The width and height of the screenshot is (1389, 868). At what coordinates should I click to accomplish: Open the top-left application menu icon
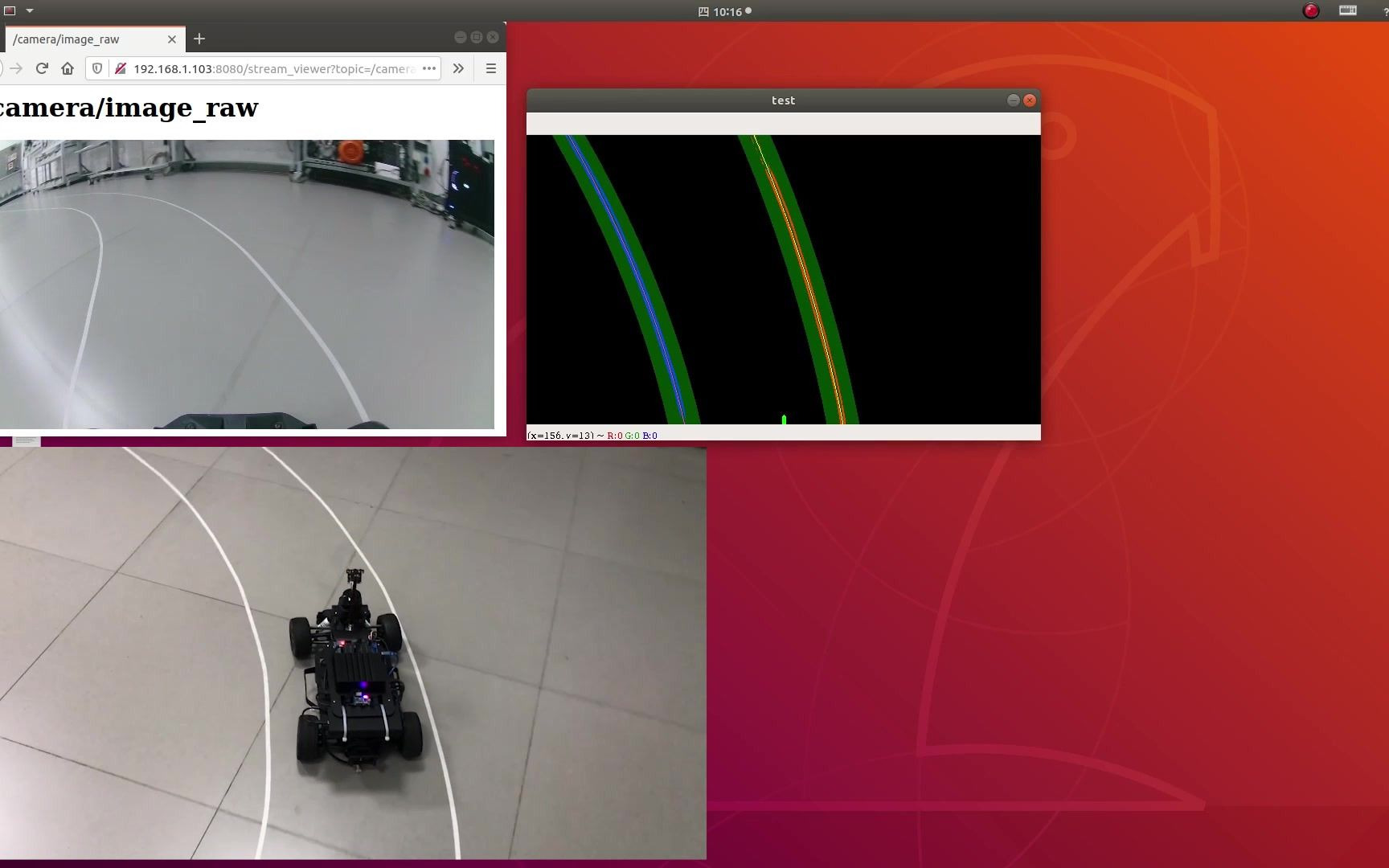pyautogui.click(x=10, y=11)
